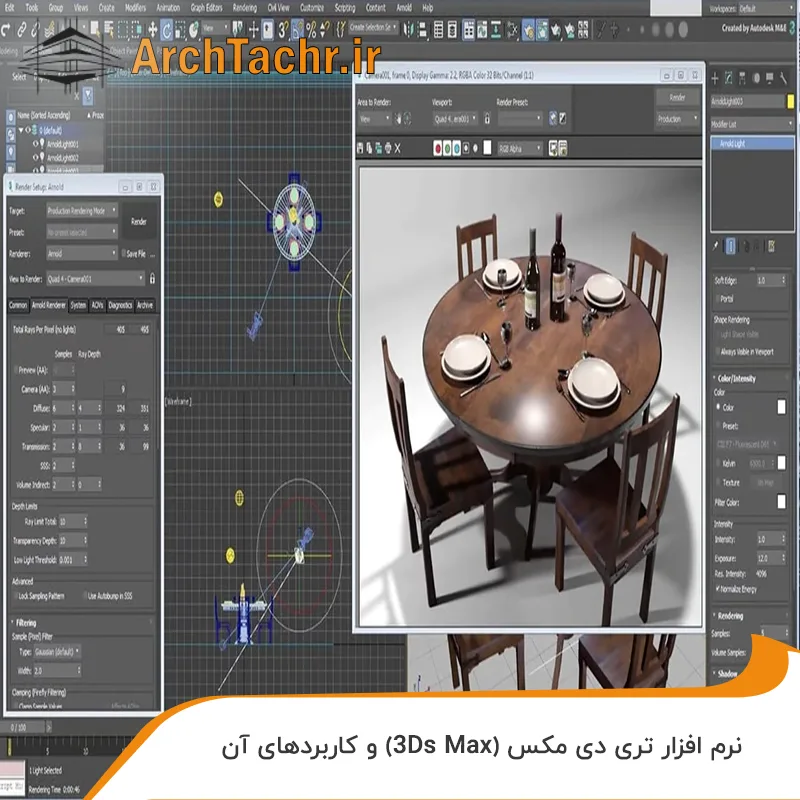The width and height of the screenshot is (800, 800).
Task: Open the Target Production Rendering Mode dropdown
Action: click(82, 210)
